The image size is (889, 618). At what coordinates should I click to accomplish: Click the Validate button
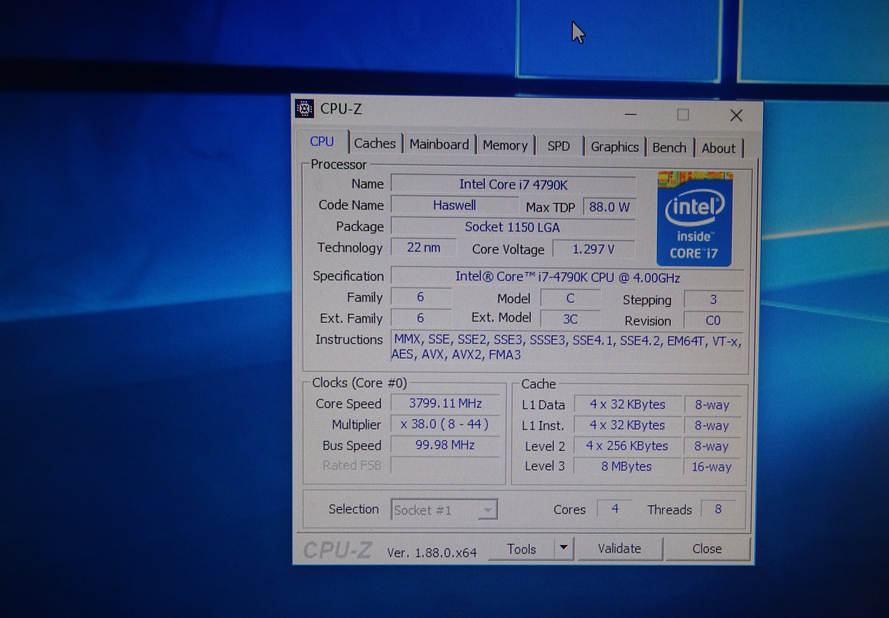click(619, 549)
